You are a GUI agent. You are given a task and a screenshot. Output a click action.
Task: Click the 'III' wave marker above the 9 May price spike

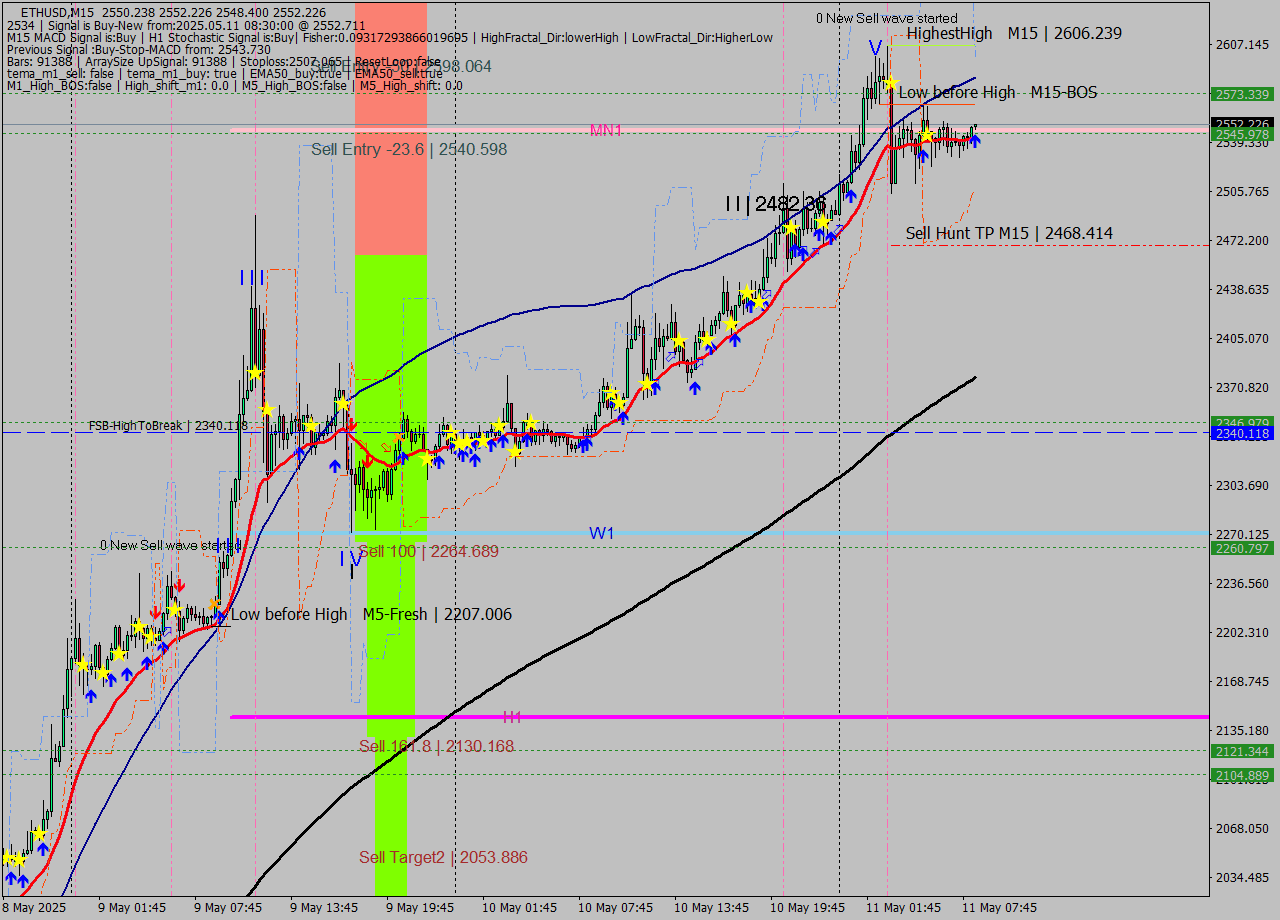(x=250, y=278)
